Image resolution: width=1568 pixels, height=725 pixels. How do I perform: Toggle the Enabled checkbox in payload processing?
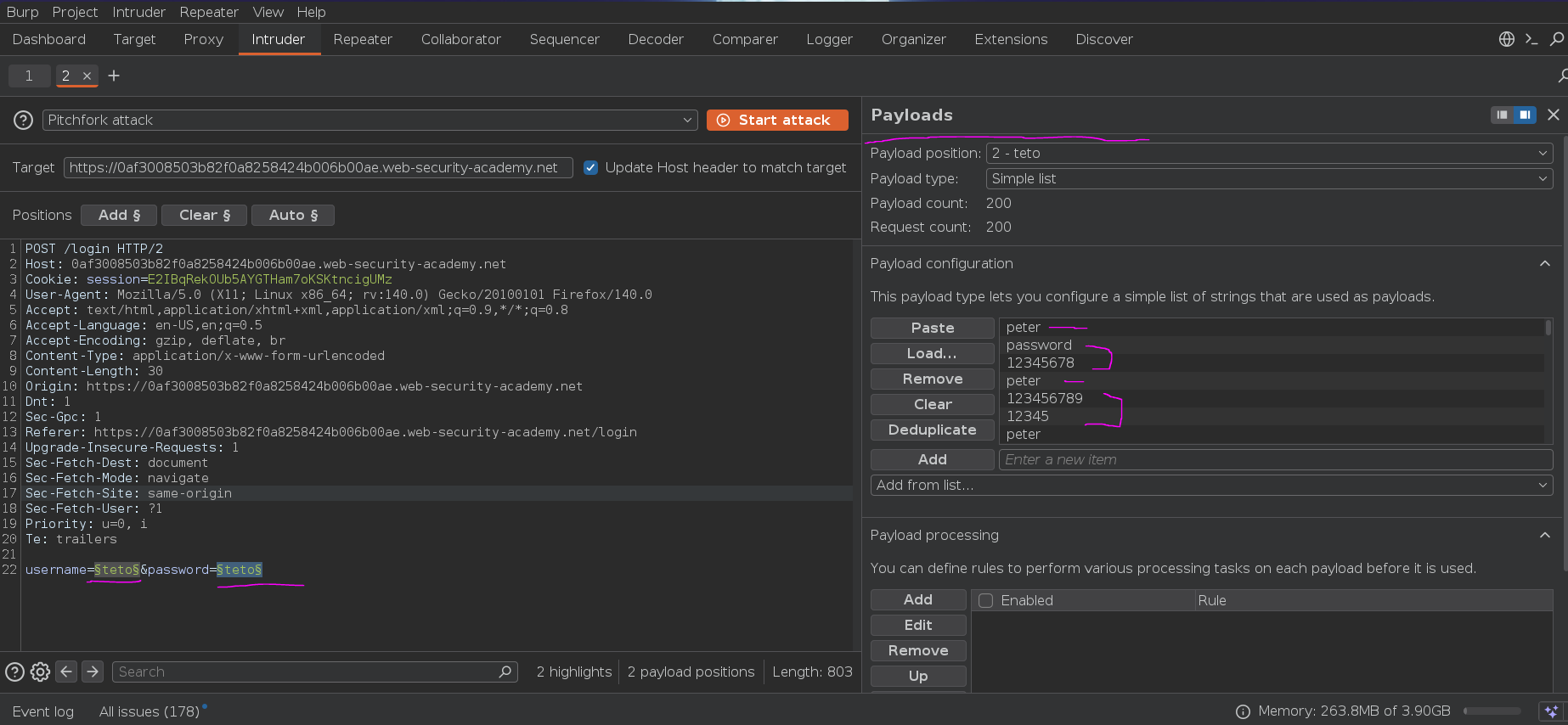pos(986,600)
